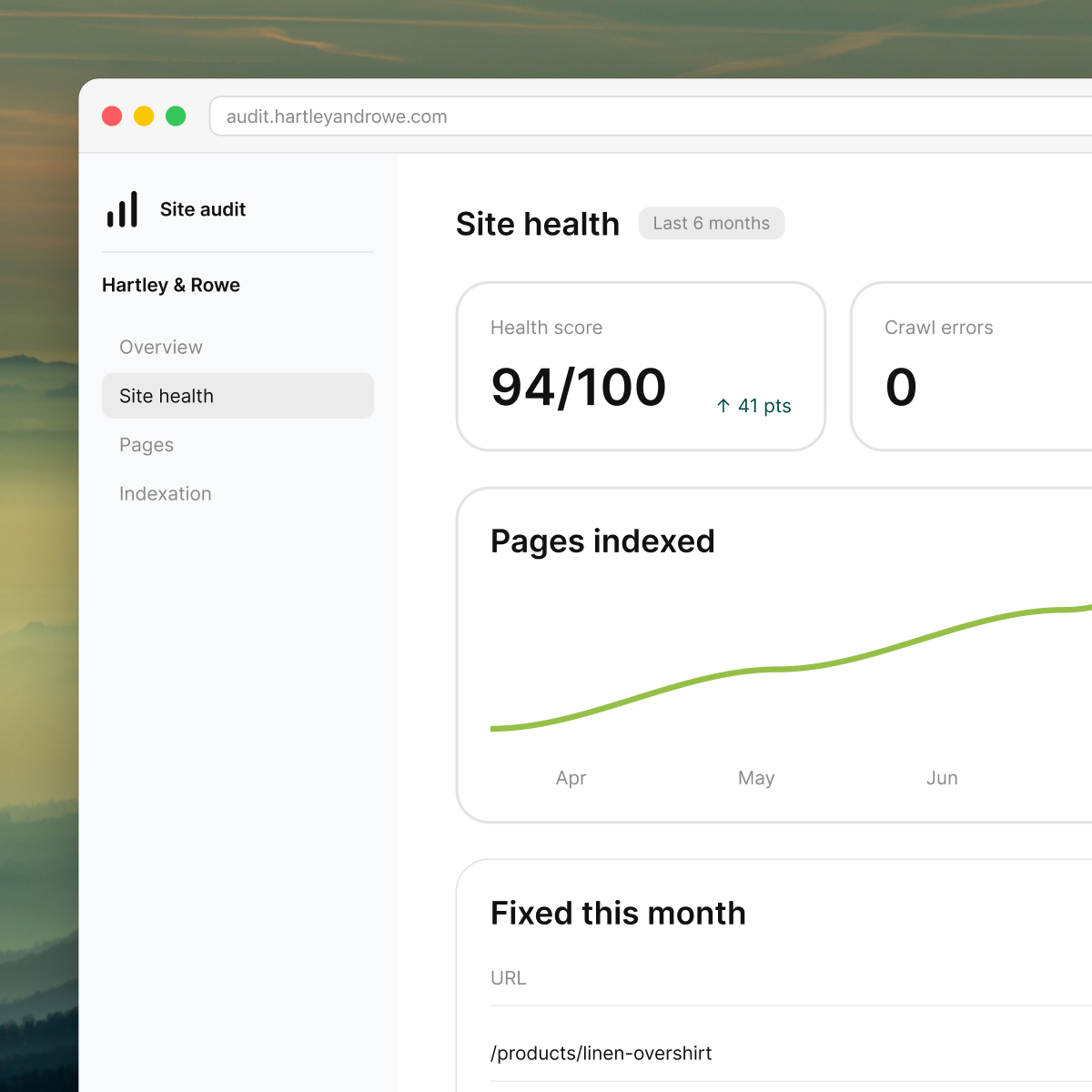1092x1092 pixels.
Task: Click the green up arrow beside 41 pts
Action: tap(723, 406)
